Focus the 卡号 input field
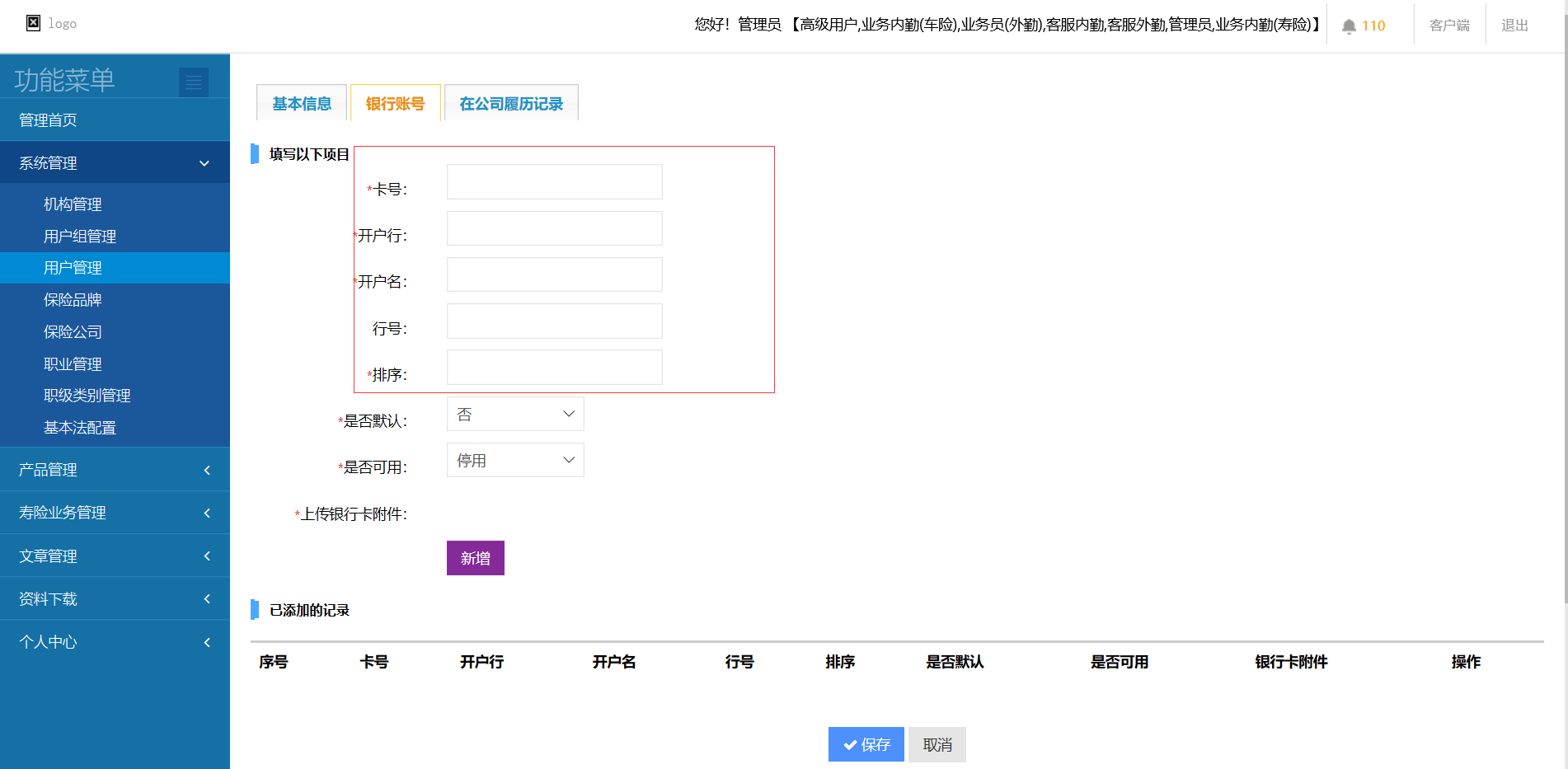The width and height of the screenshot is (1568, 769). (x=554, y=182)
